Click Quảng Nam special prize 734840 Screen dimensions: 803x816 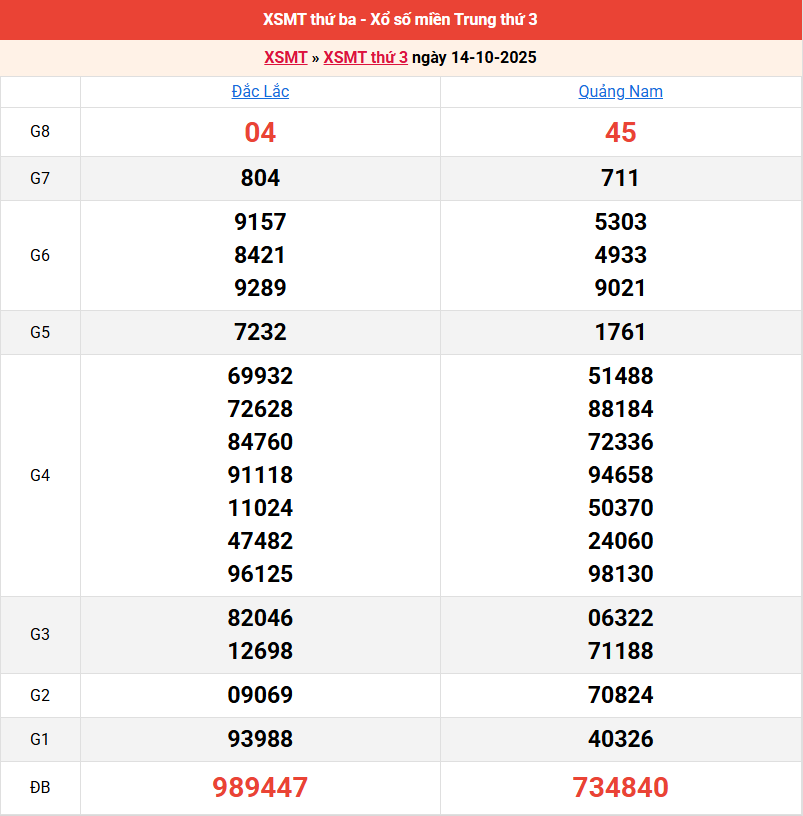[620, 788]
